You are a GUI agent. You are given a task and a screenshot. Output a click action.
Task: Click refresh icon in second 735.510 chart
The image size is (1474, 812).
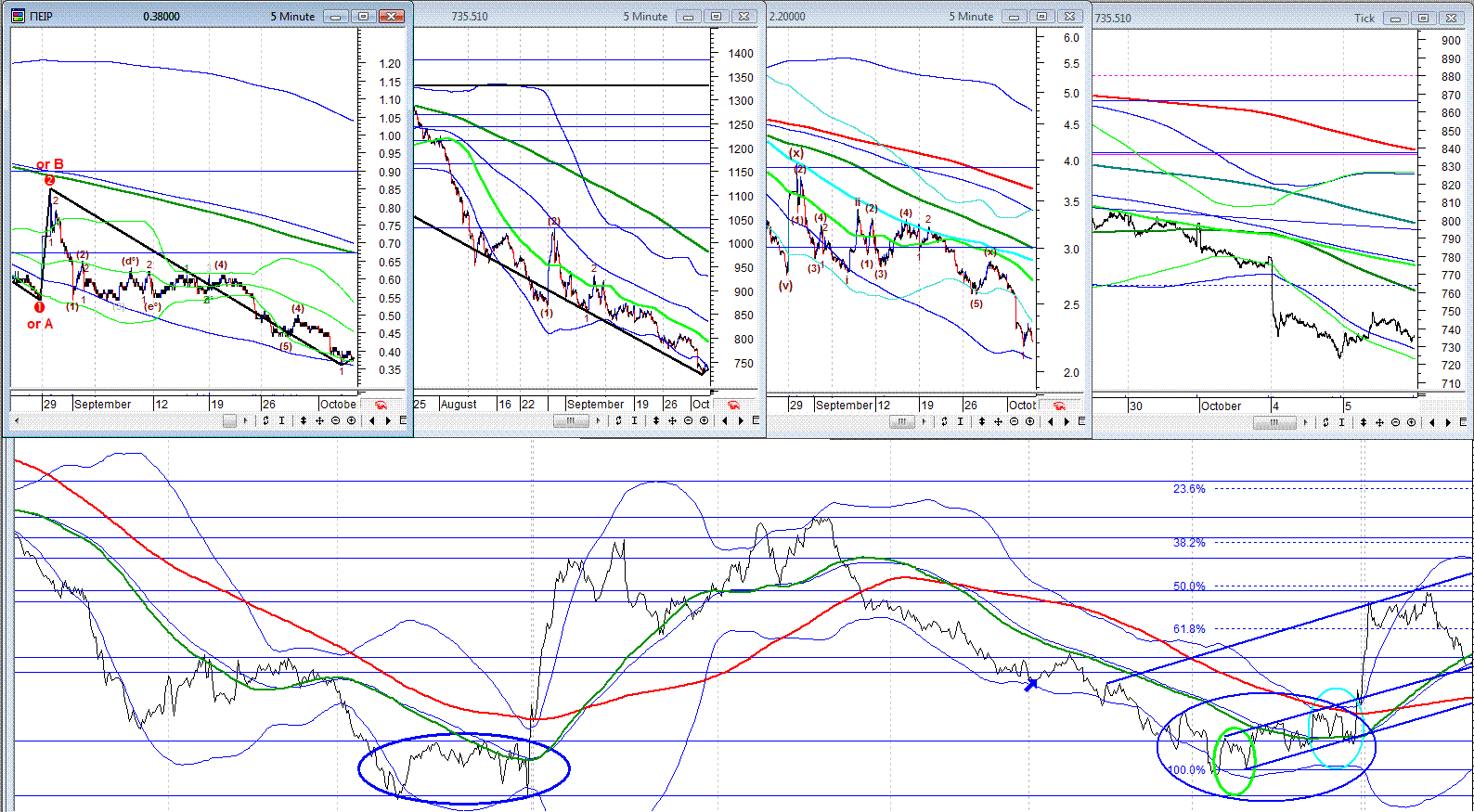click(618, 420)
